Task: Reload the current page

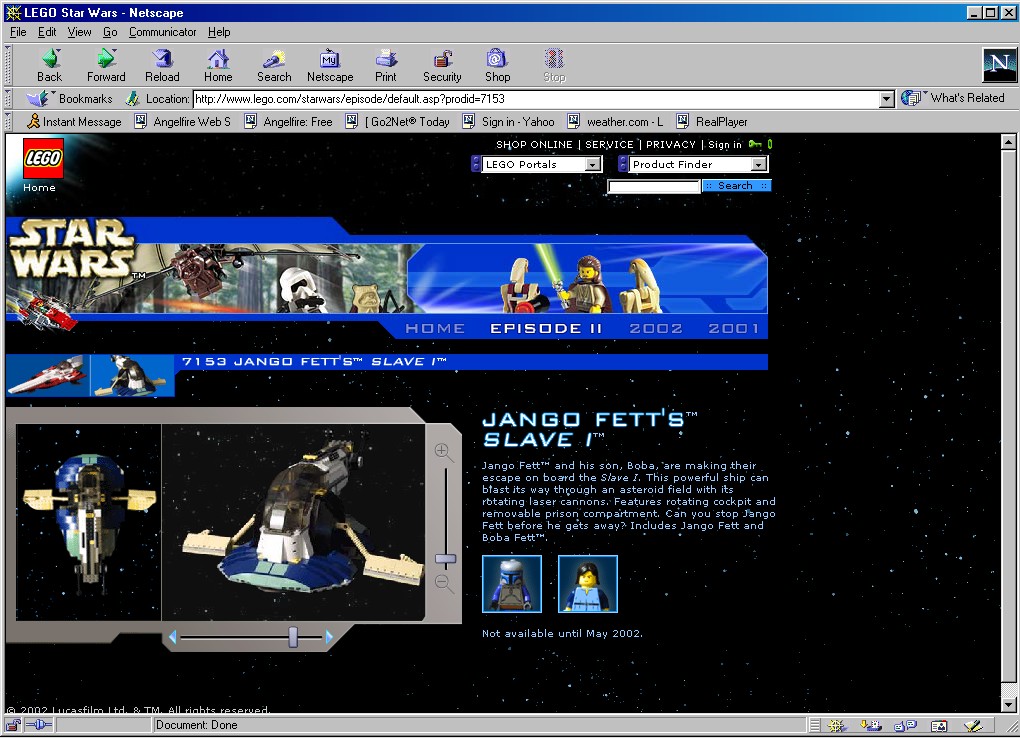Action: click(x=162, y=66)
